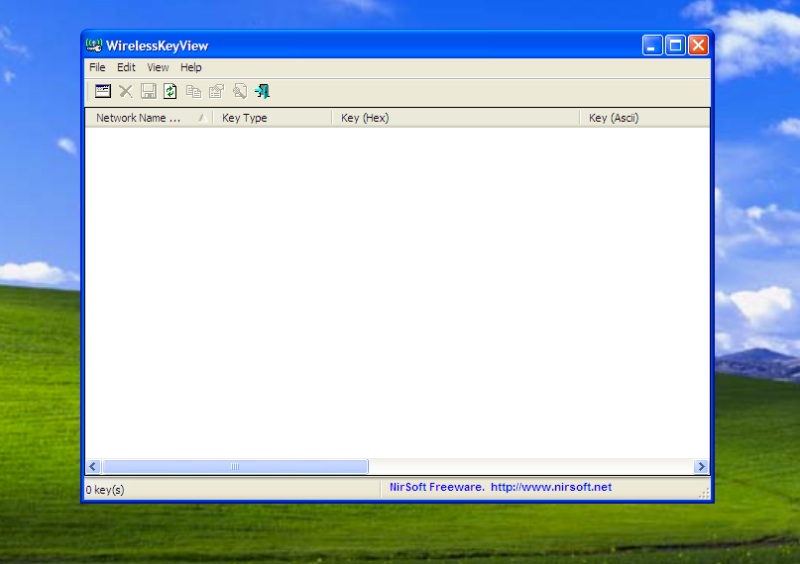This screenshot has width=800, height=564.
Task: Click the Exit door icon
Action: point(262,91)
